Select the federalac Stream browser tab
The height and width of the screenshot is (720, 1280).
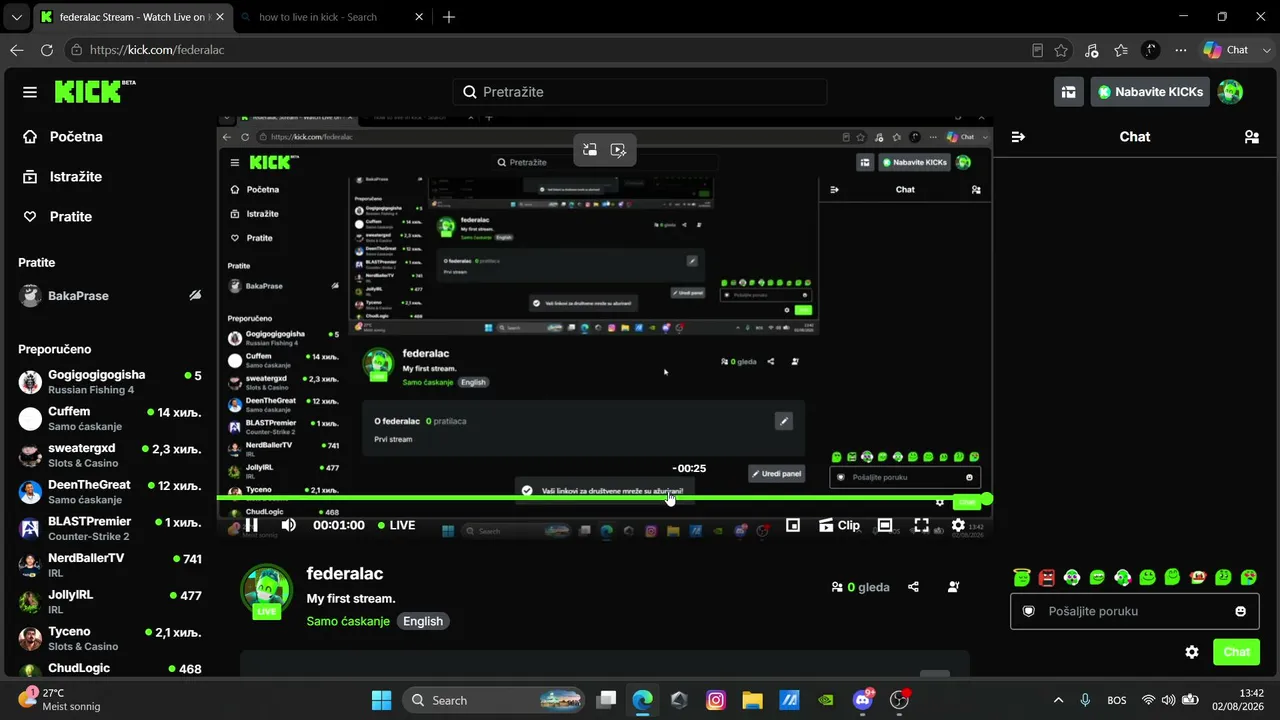133,17
